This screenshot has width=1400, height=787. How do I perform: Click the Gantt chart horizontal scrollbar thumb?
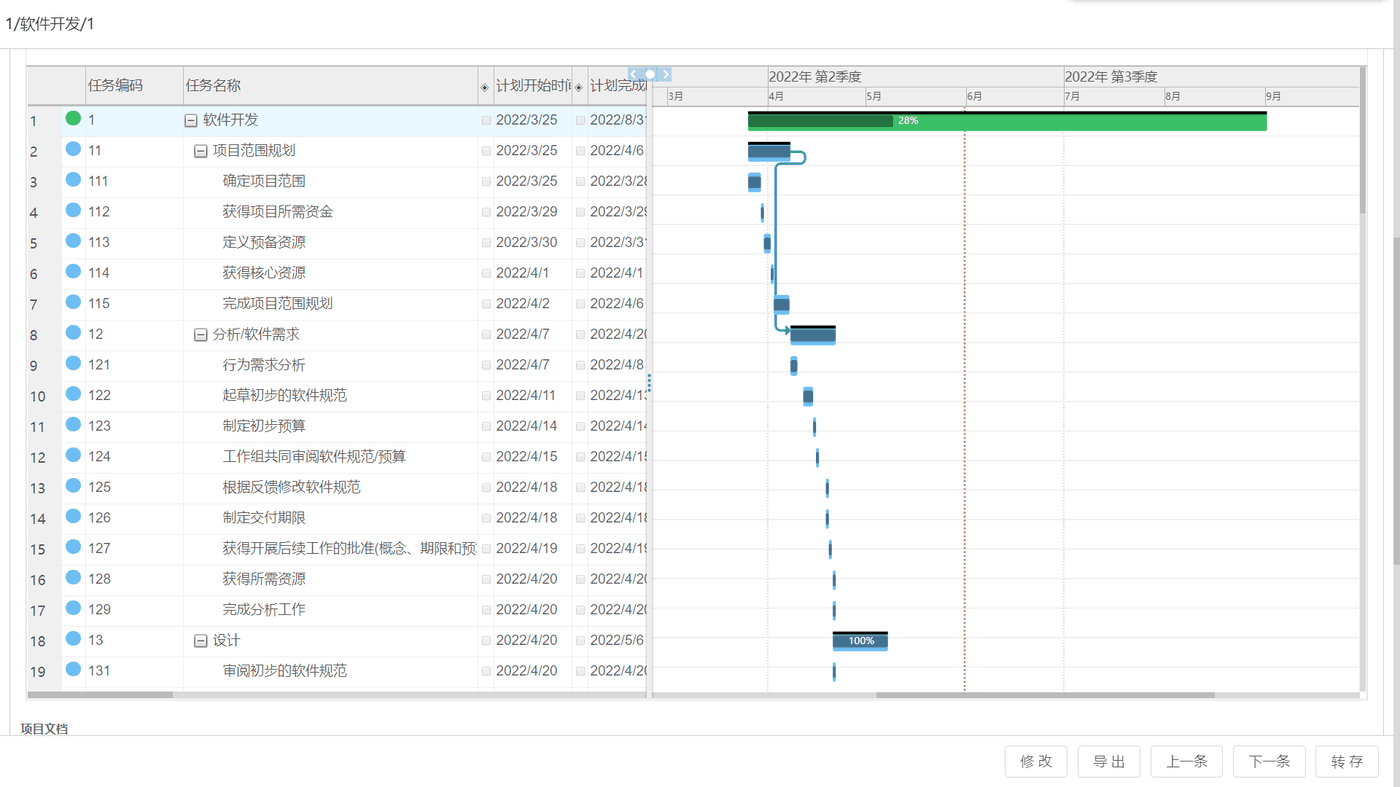pos(1045,695)
